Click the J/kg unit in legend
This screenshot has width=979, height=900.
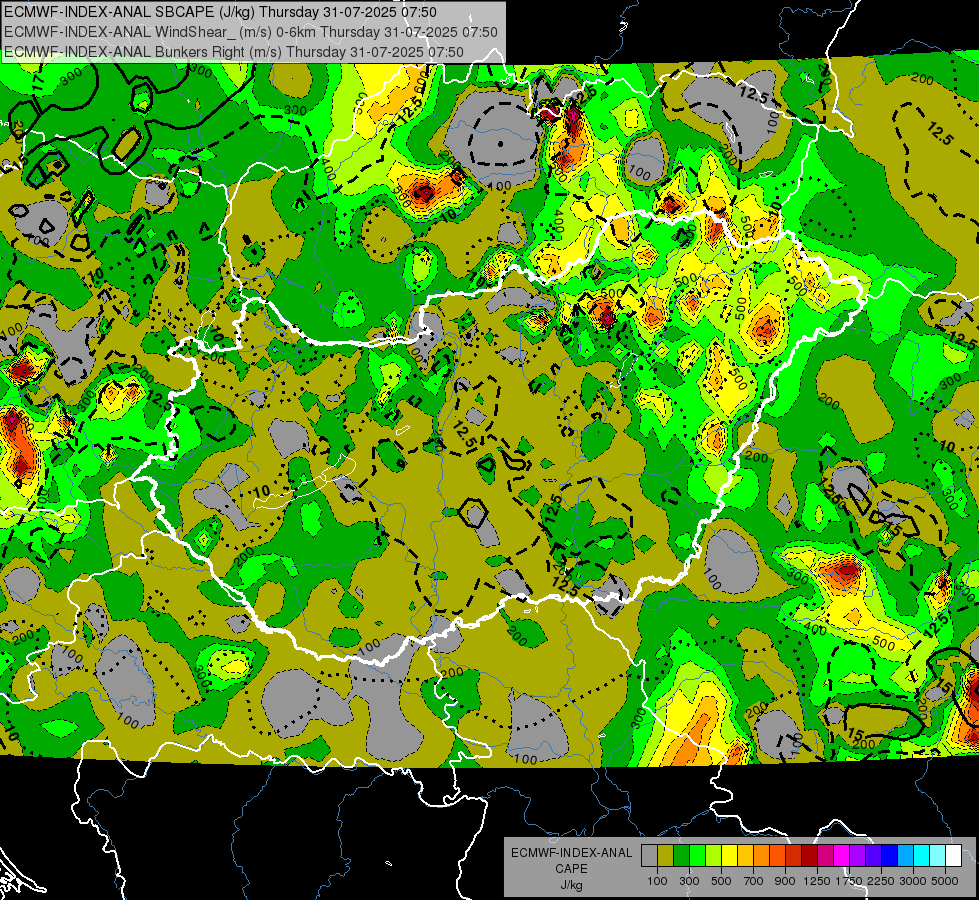(x=571, y=885)
